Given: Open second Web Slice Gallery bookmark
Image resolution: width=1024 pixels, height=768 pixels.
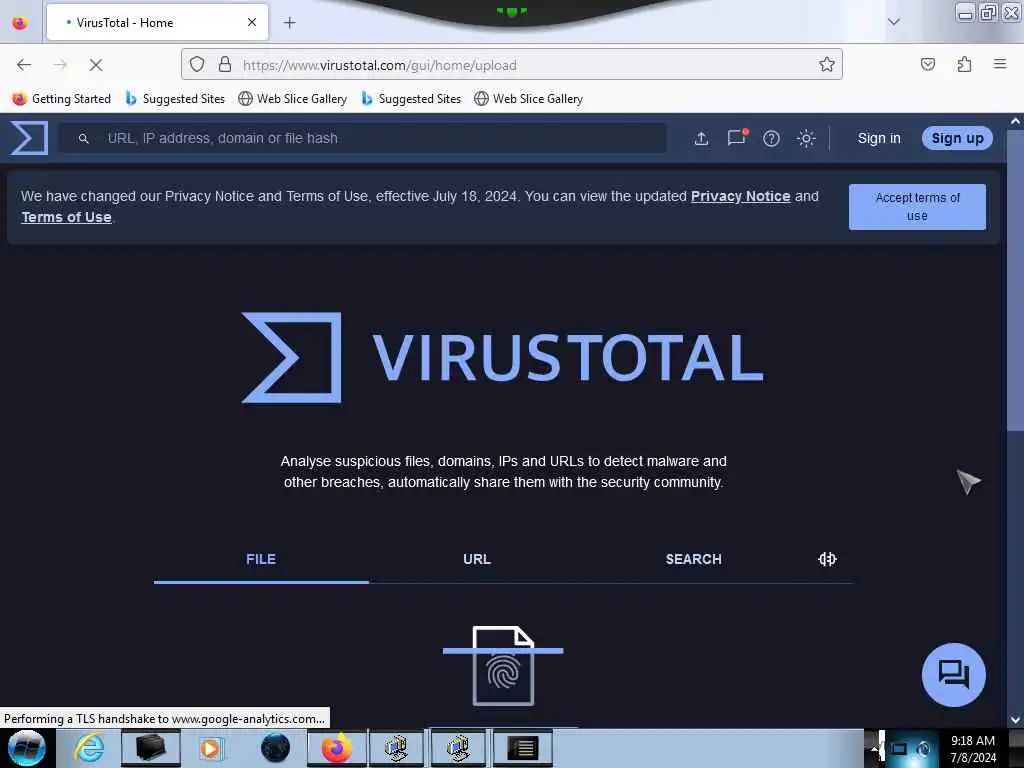Looking at the screenshot, I should 528,99.
